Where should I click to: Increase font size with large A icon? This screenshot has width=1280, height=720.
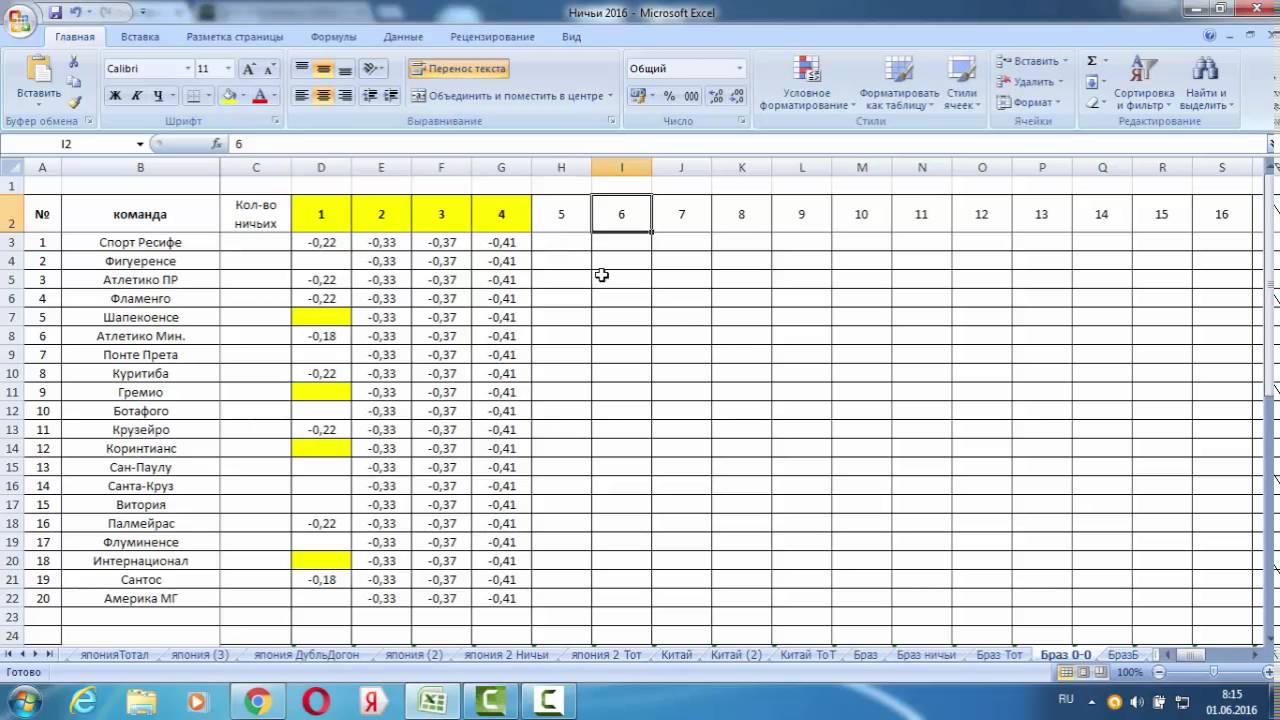[249, 69]
